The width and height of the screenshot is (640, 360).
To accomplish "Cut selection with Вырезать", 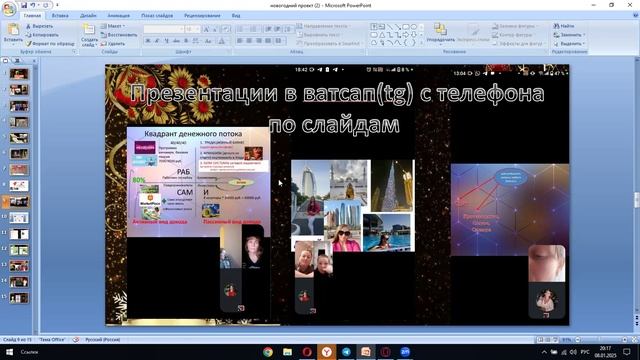I will tap(39, 26).
